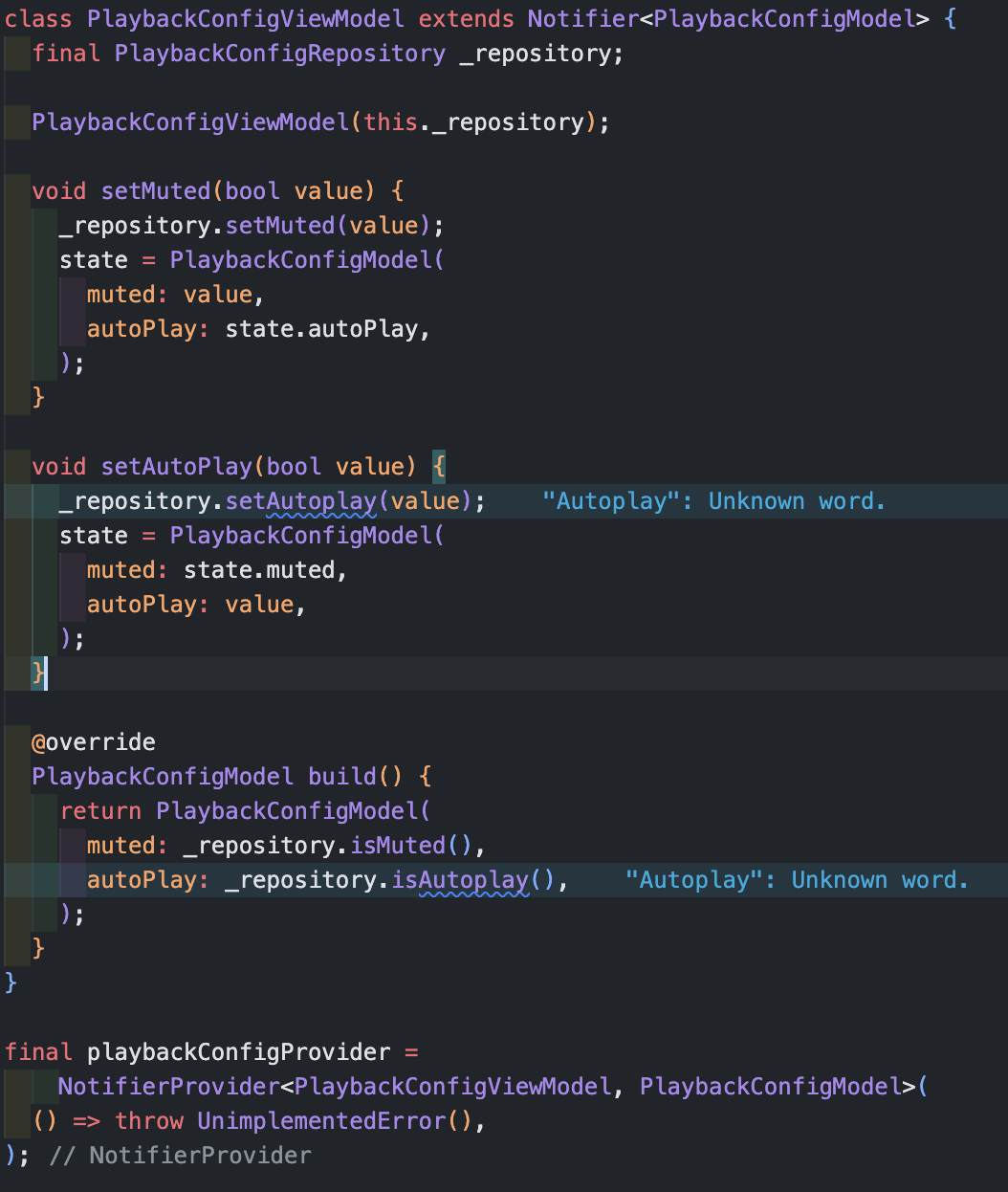Click 'setAutoPlay' method name
This screenshot has height=1192, width=1008.
177,466
